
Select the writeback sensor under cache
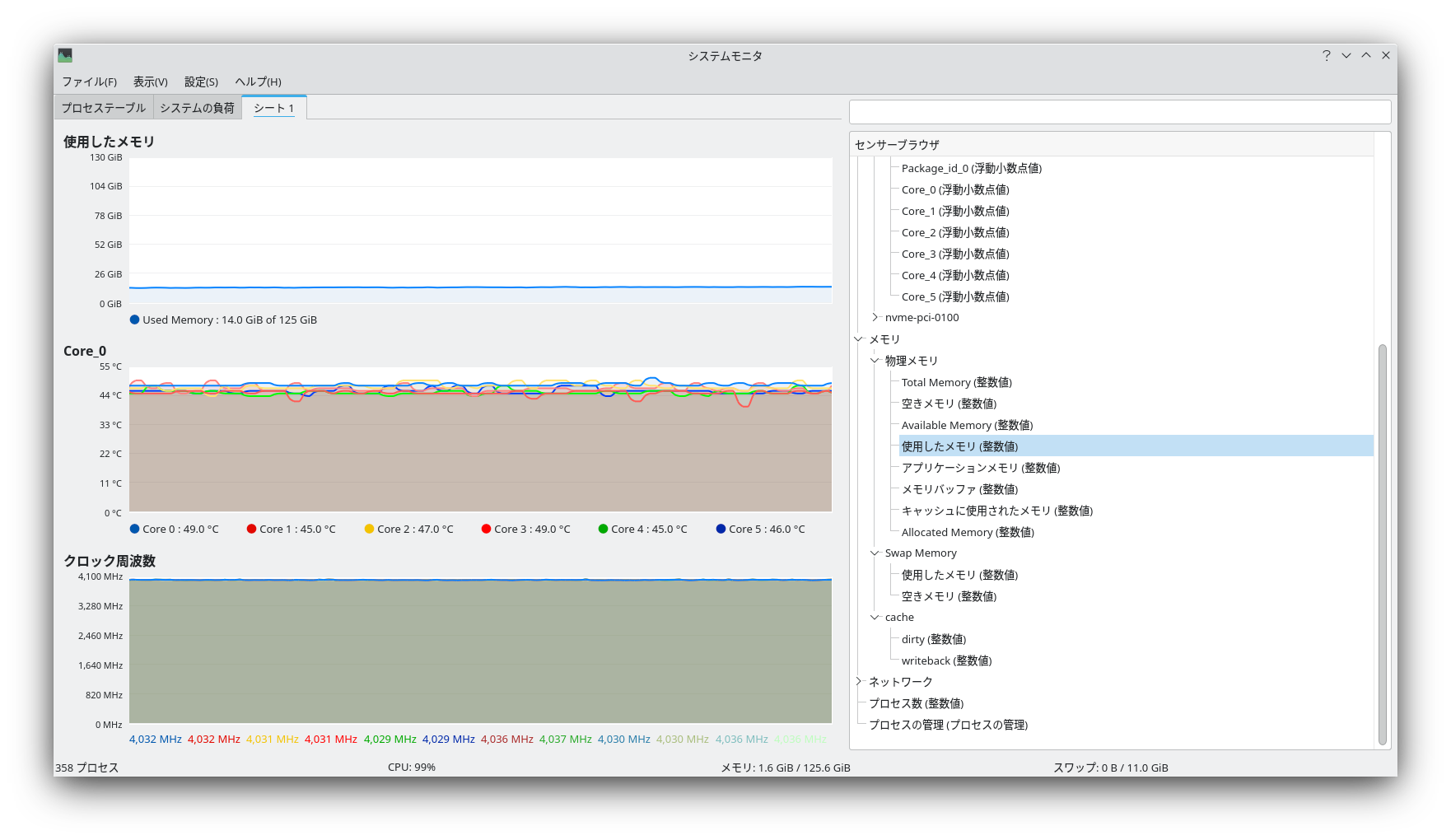pos(946,660)
